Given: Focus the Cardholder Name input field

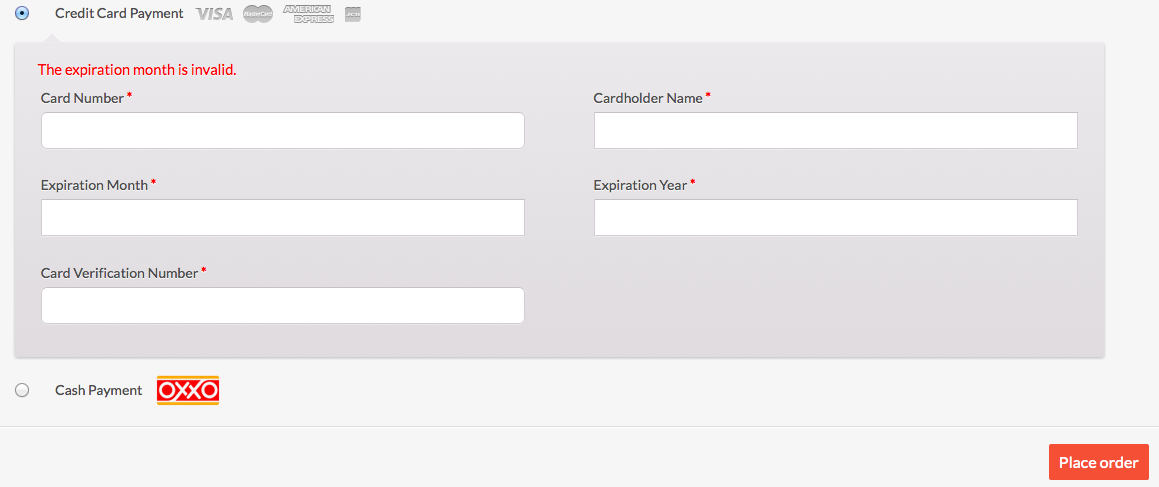Looking at the screenshot, I should coord(835,130).
